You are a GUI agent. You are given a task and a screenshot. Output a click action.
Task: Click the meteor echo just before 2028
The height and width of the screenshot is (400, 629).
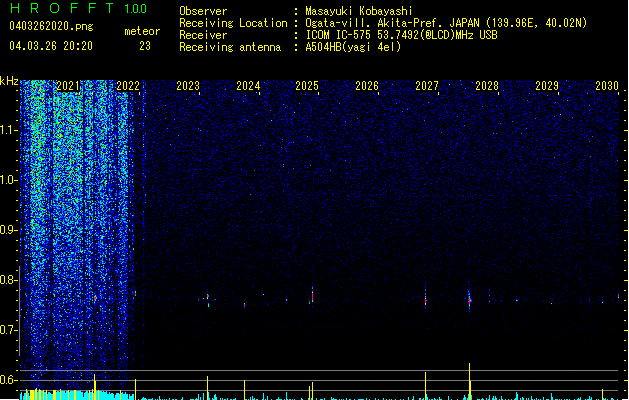(469, 300)
